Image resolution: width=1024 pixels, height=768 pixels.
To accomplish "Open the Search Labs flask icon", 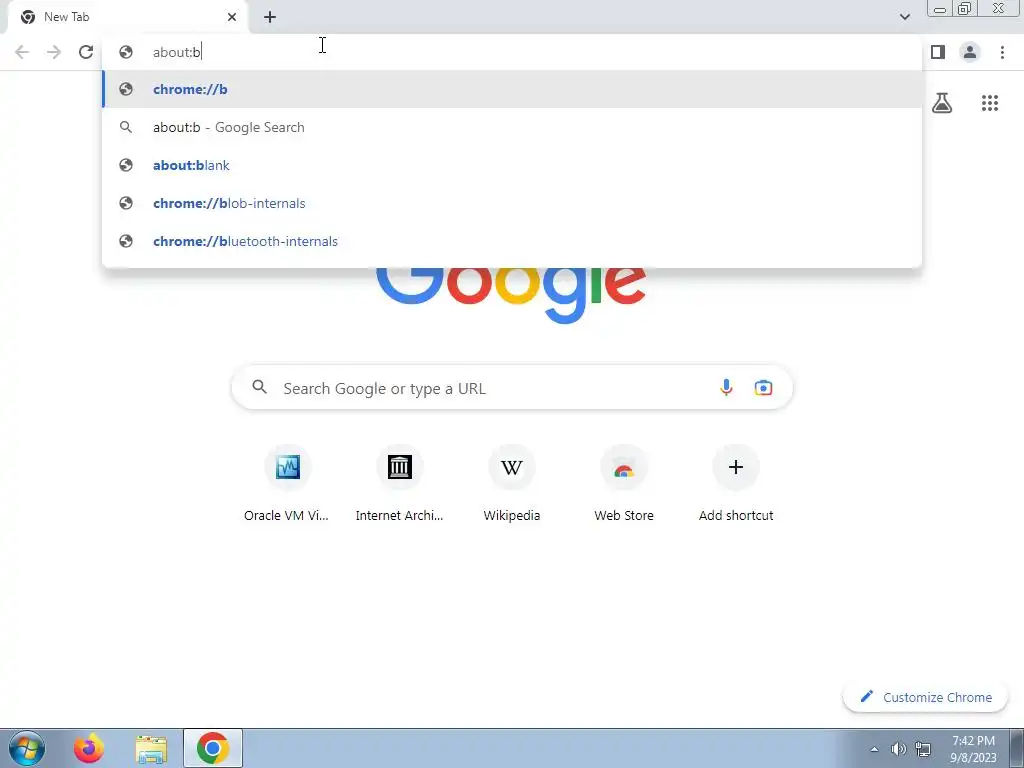I will pos(942,103).
